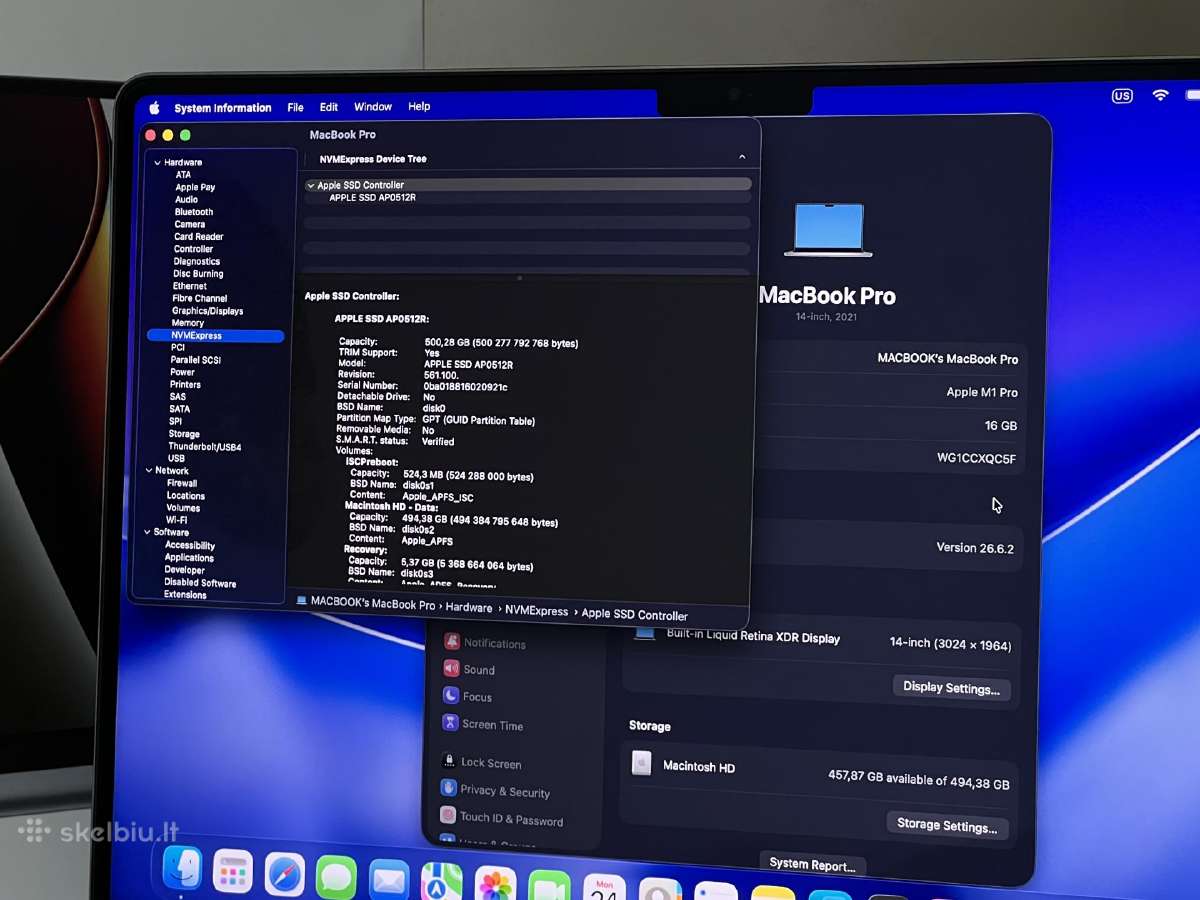Select Memory in Hardware list
The image size is (1200, 900).
point(187,323)
